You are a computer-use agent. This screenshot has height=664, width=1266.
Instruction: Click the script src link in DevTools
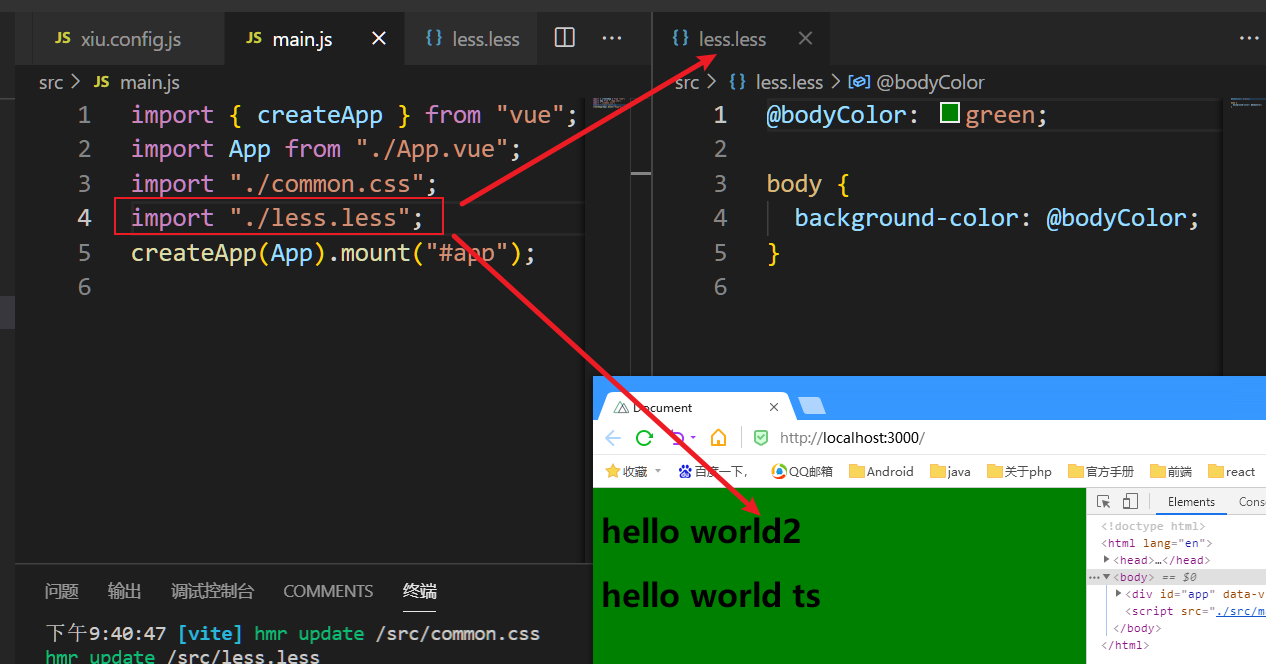coord(1240,611)
